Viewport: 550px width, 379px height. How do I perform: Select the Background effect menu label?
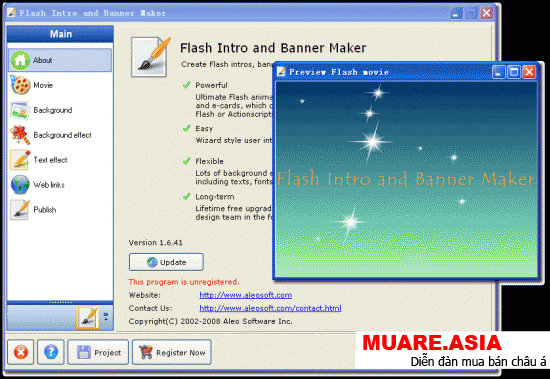[62, 135]
